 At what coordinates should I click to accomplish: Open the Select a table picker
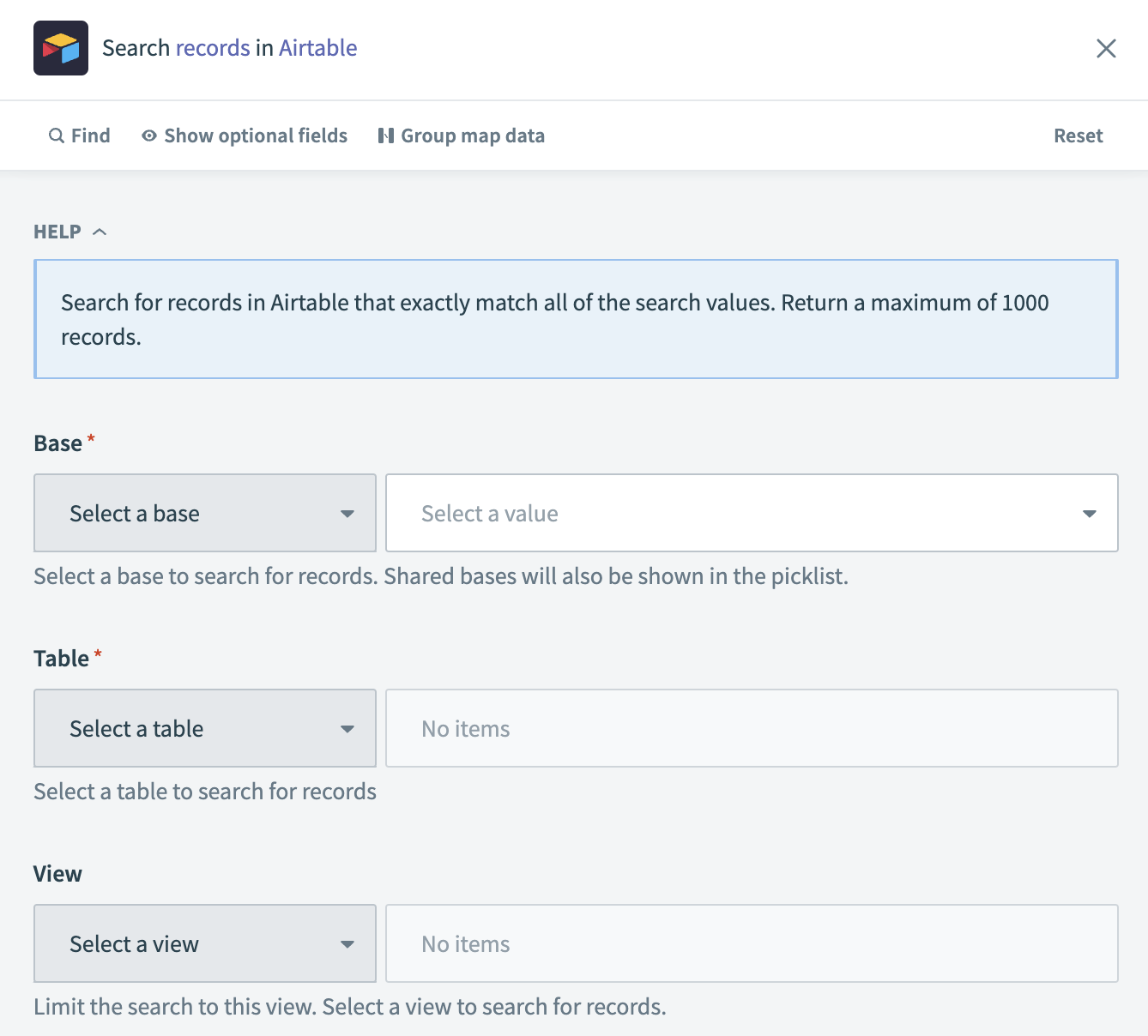click(x=204, y=728)
